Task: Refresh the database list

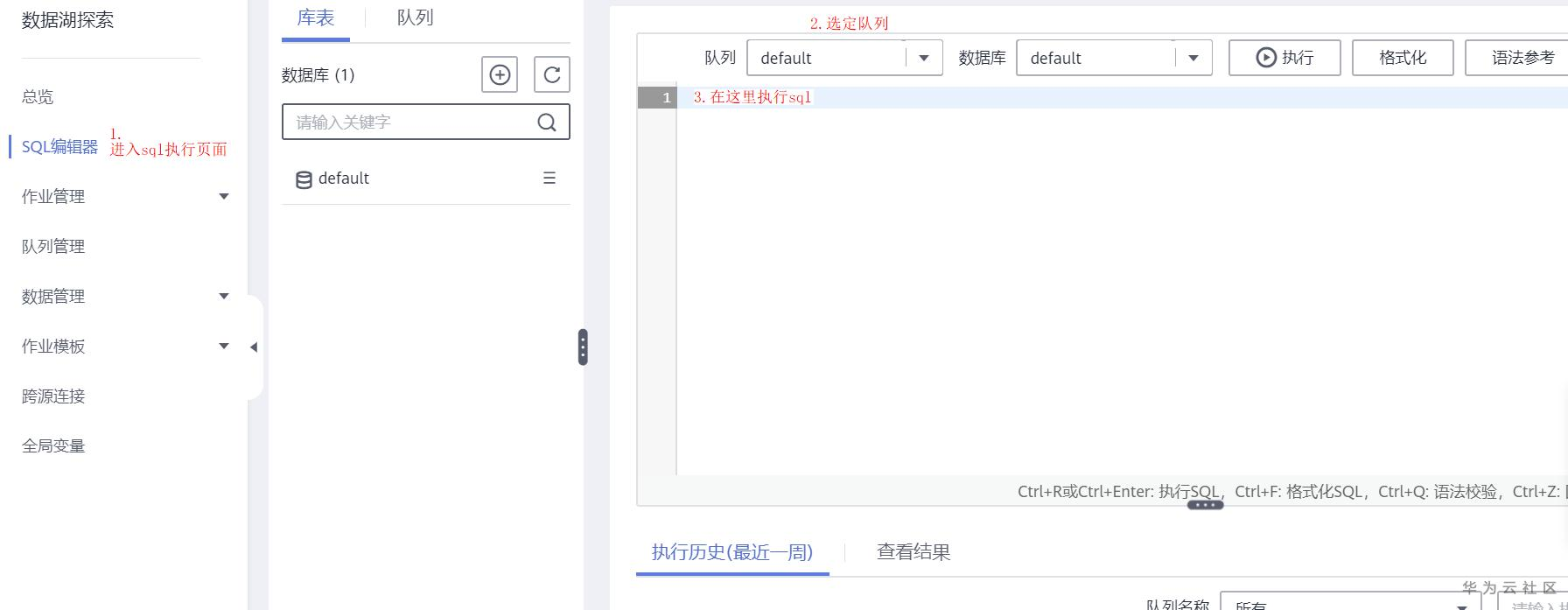Action: point(552,74)
